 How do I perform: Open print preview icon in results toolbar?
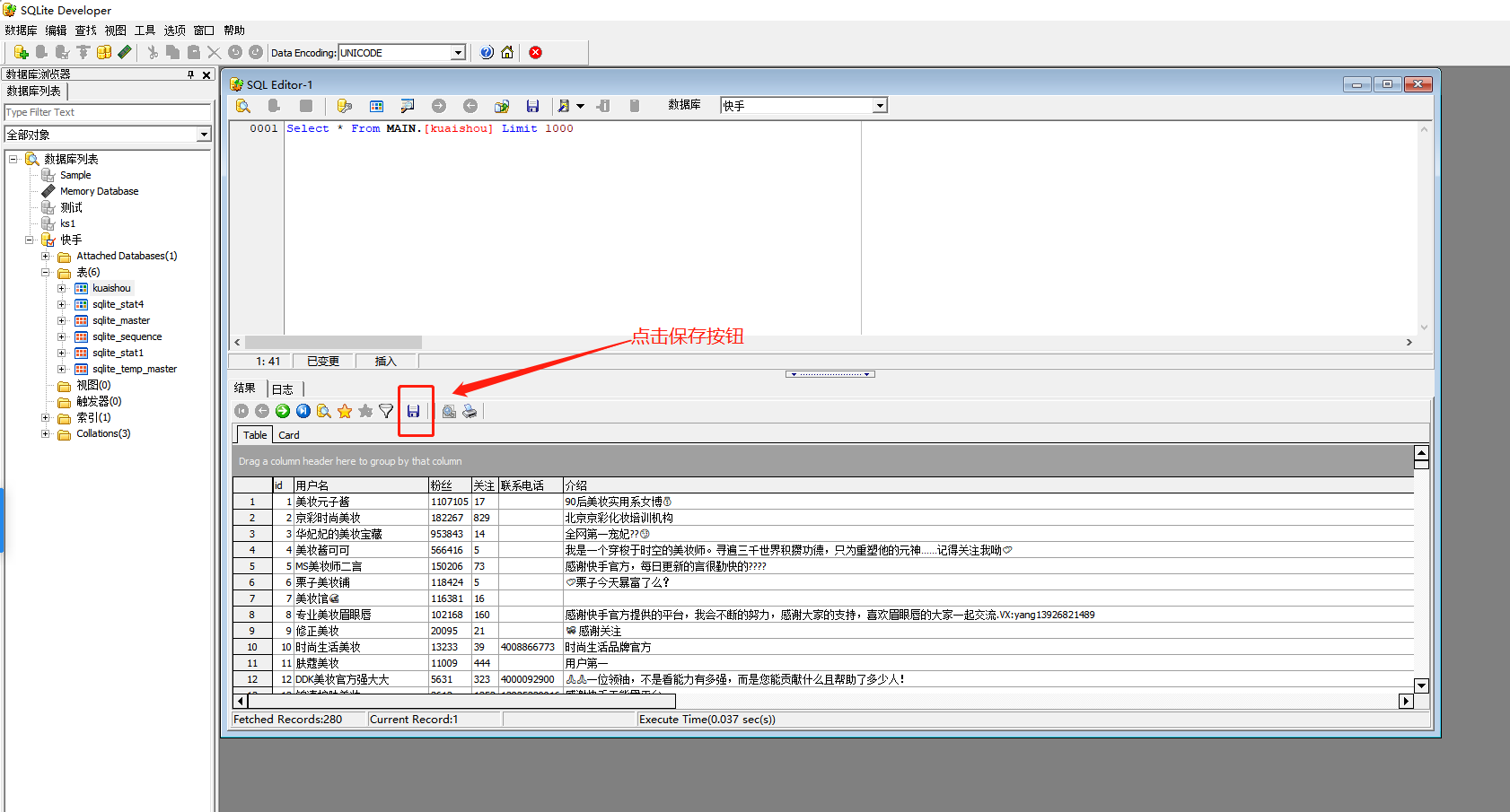tap(449, 411)
